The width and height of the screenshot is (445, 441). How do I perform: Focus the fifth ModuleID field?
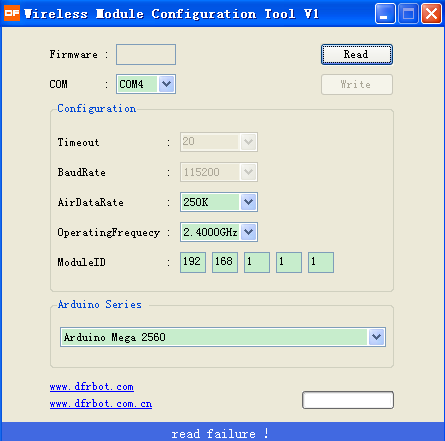click(x=321, y=262)
